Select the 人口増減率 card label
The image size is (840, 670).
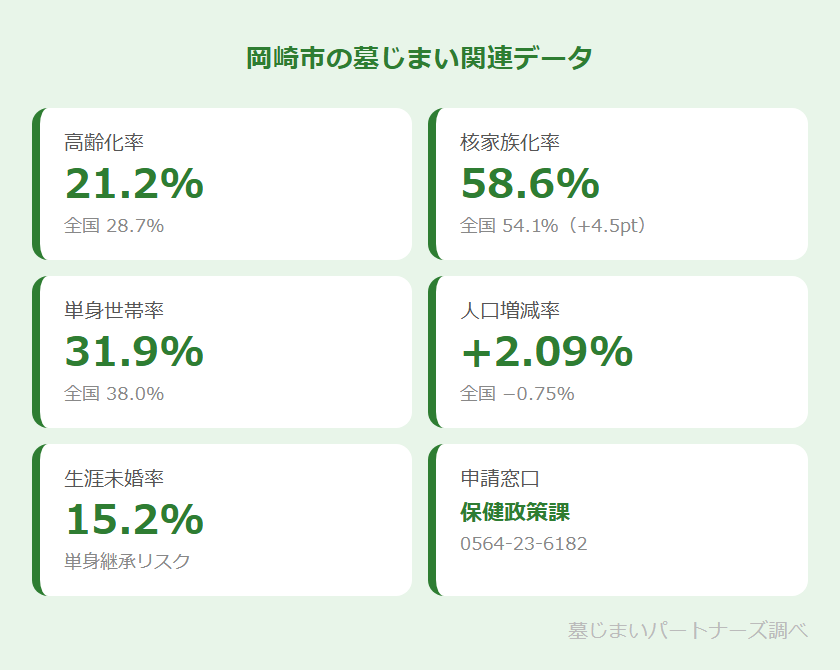(x=510, y=310)
